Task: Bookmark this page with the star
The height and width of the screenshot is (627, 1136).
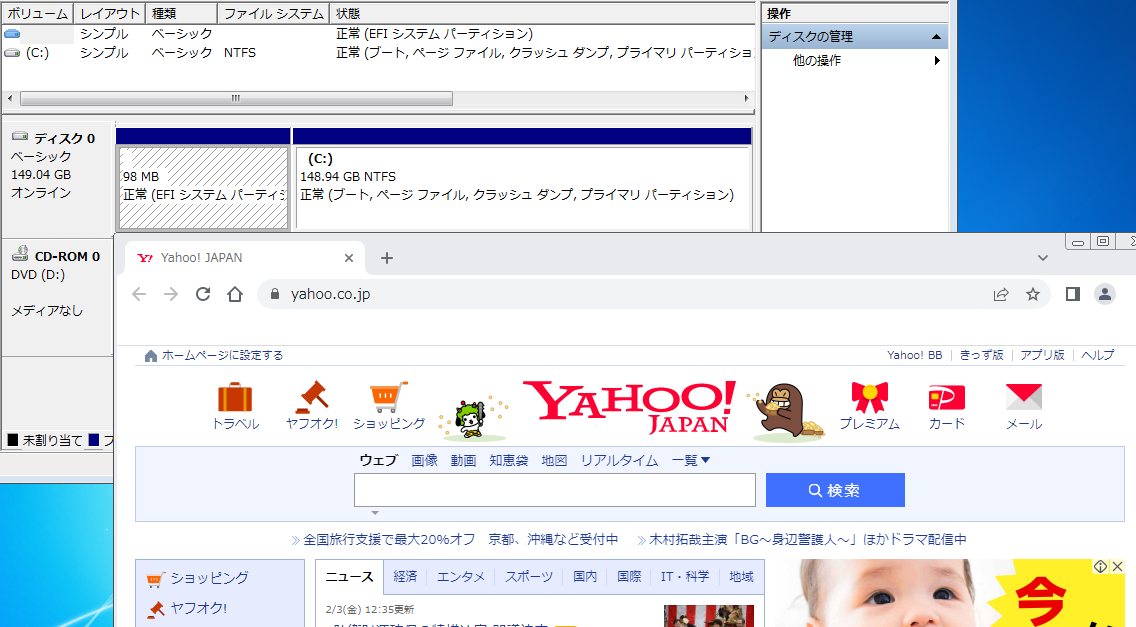Action: click(x=1033, y=294)
